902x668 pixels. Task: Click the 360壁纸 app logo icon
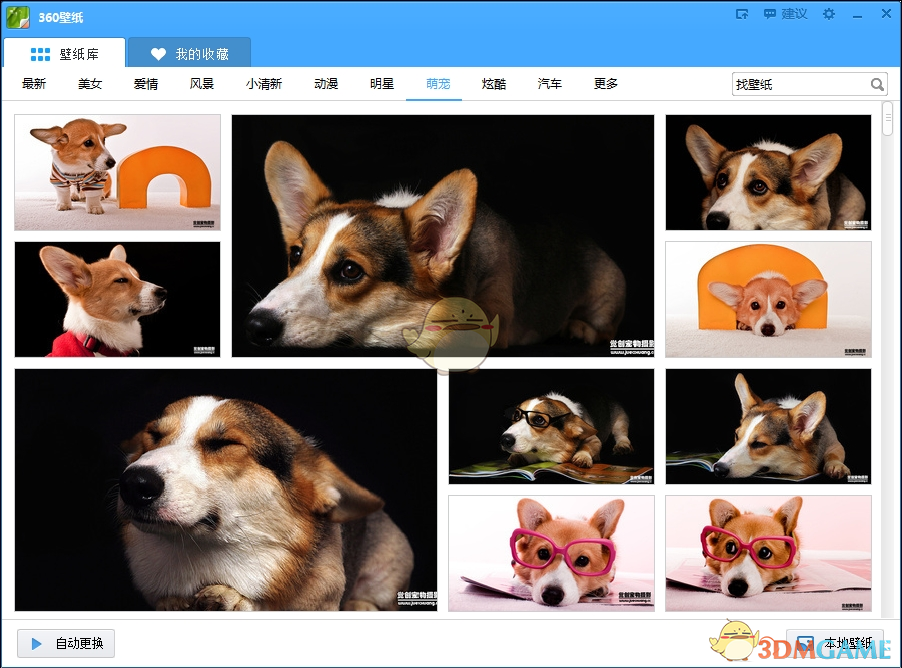[x=18, y=16]
